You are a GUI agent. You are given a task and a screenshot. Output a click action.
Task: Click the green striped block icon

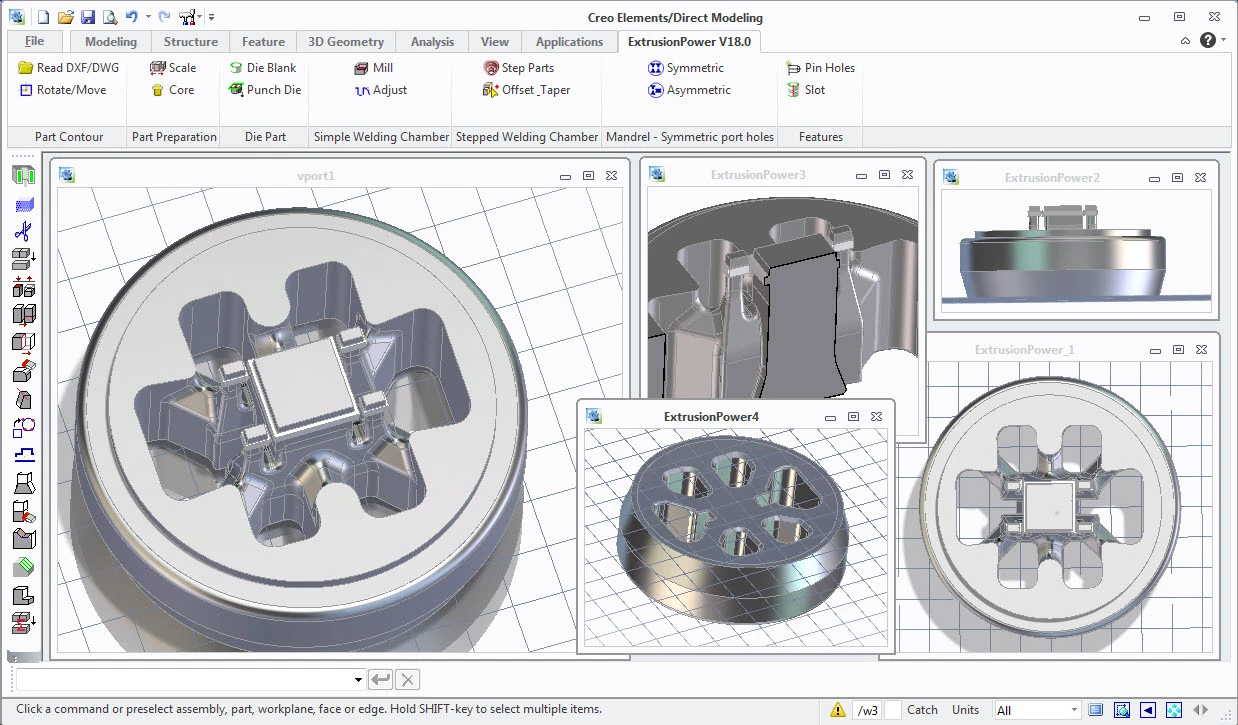[x=24, y=569]
